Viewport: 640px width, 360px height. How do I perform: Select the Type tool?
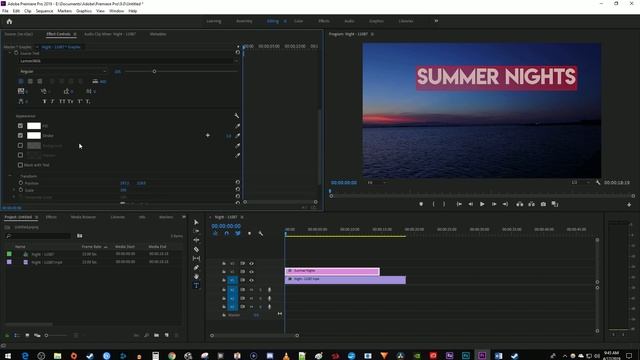(196, 286)
